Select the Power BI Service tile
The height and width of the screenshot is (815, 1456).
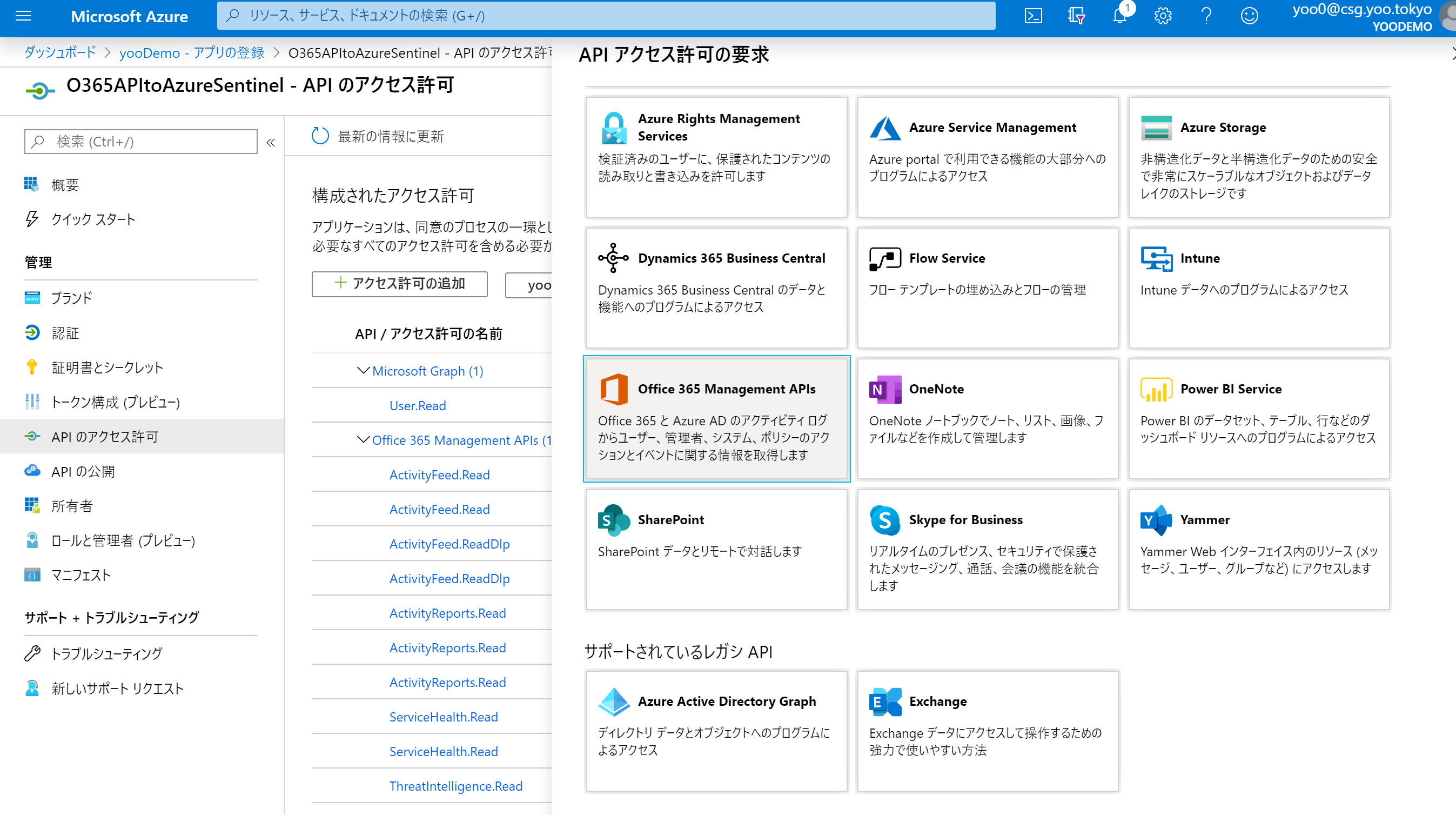[x=1258, y=418]
